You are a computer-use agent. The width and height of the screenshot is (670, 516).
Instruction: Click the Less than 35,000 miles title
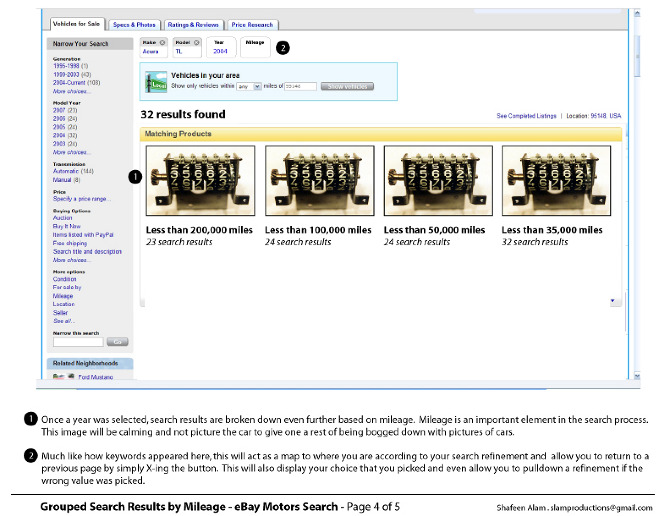point(552,230)
